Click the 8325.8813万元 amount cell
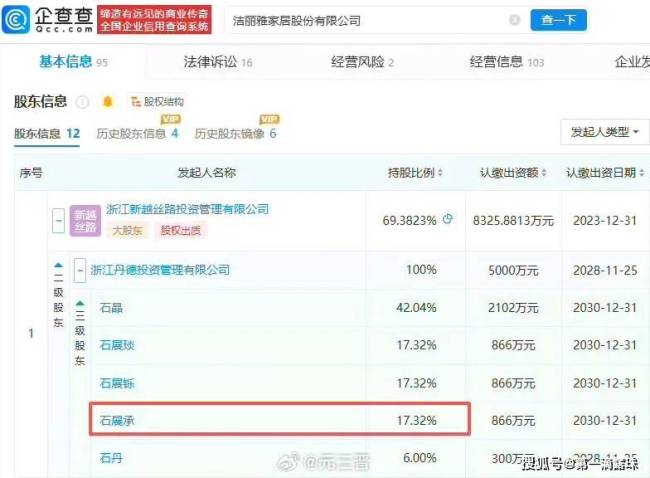The height and width of the screenshot is (478, 650). pyautogui.click(x=513, y=221)
